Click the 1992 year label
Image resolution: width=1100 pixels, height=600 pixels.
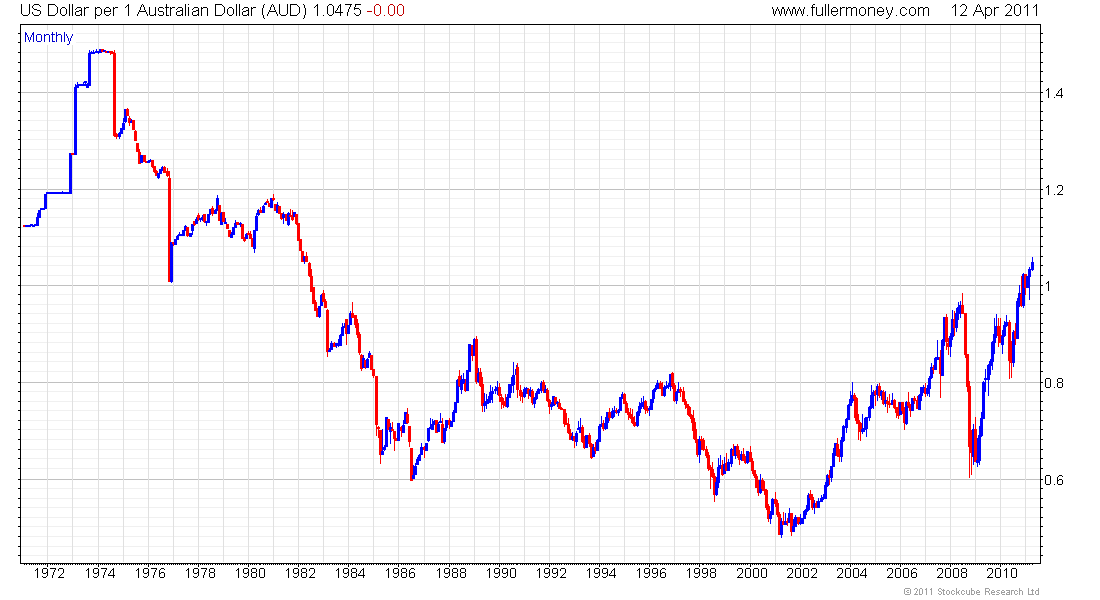(551, 573)
